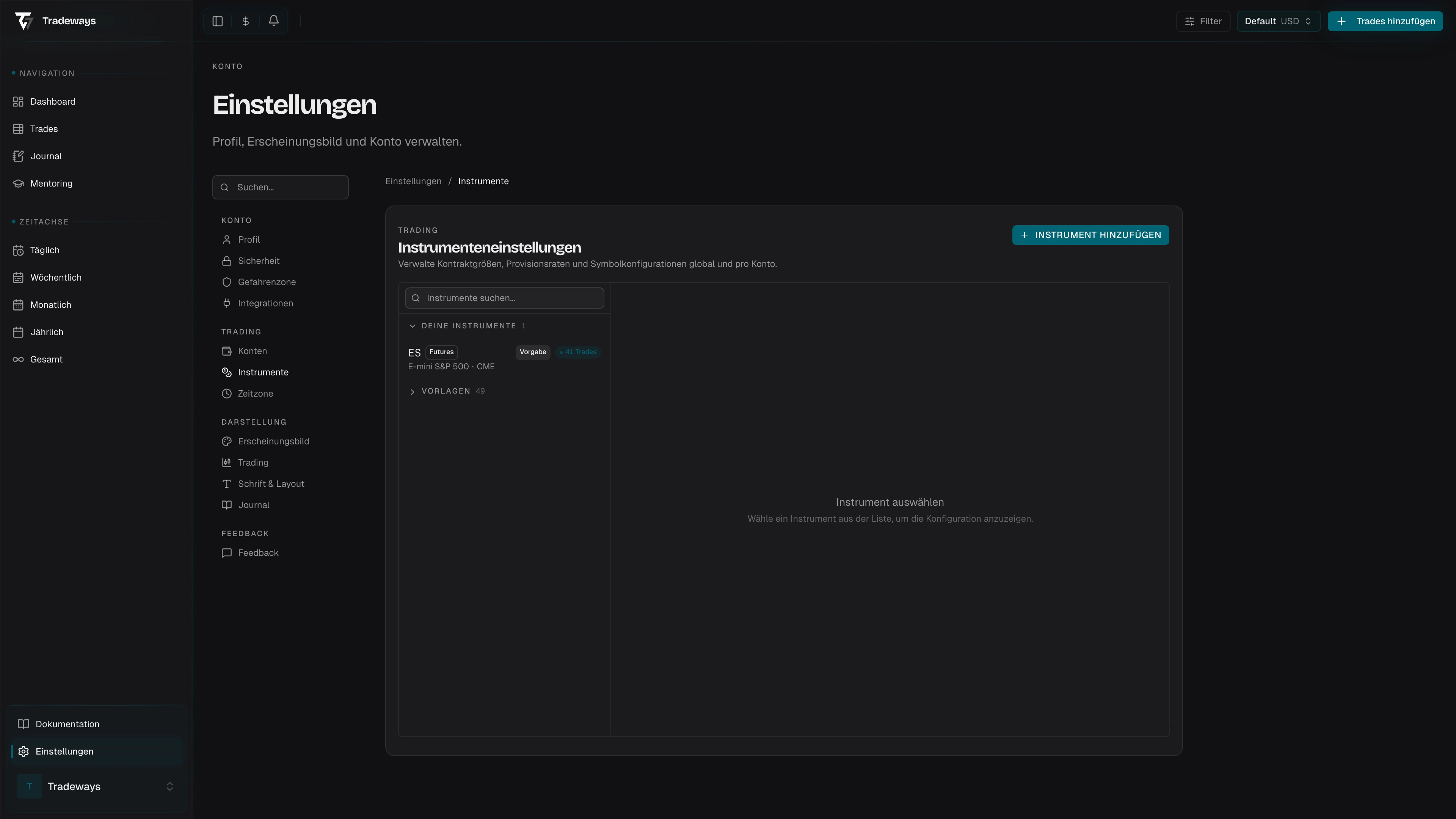Go to Mentoring in sidebar
Image resolution: width=1456 pixels, height=819 pixels.
[51, 184]
